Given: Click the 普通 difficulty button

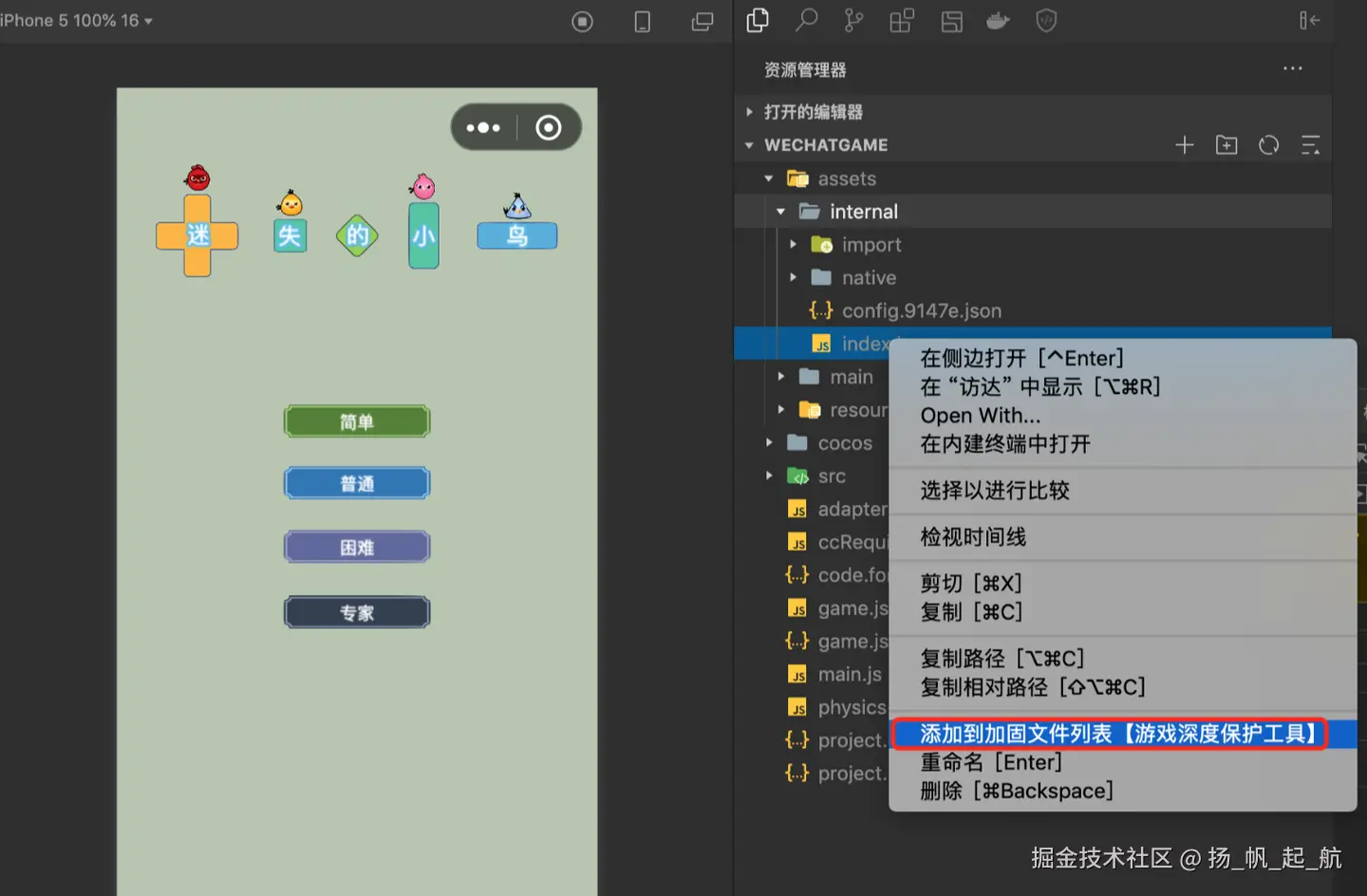Looking at the screenshot, I should [357, 483].
